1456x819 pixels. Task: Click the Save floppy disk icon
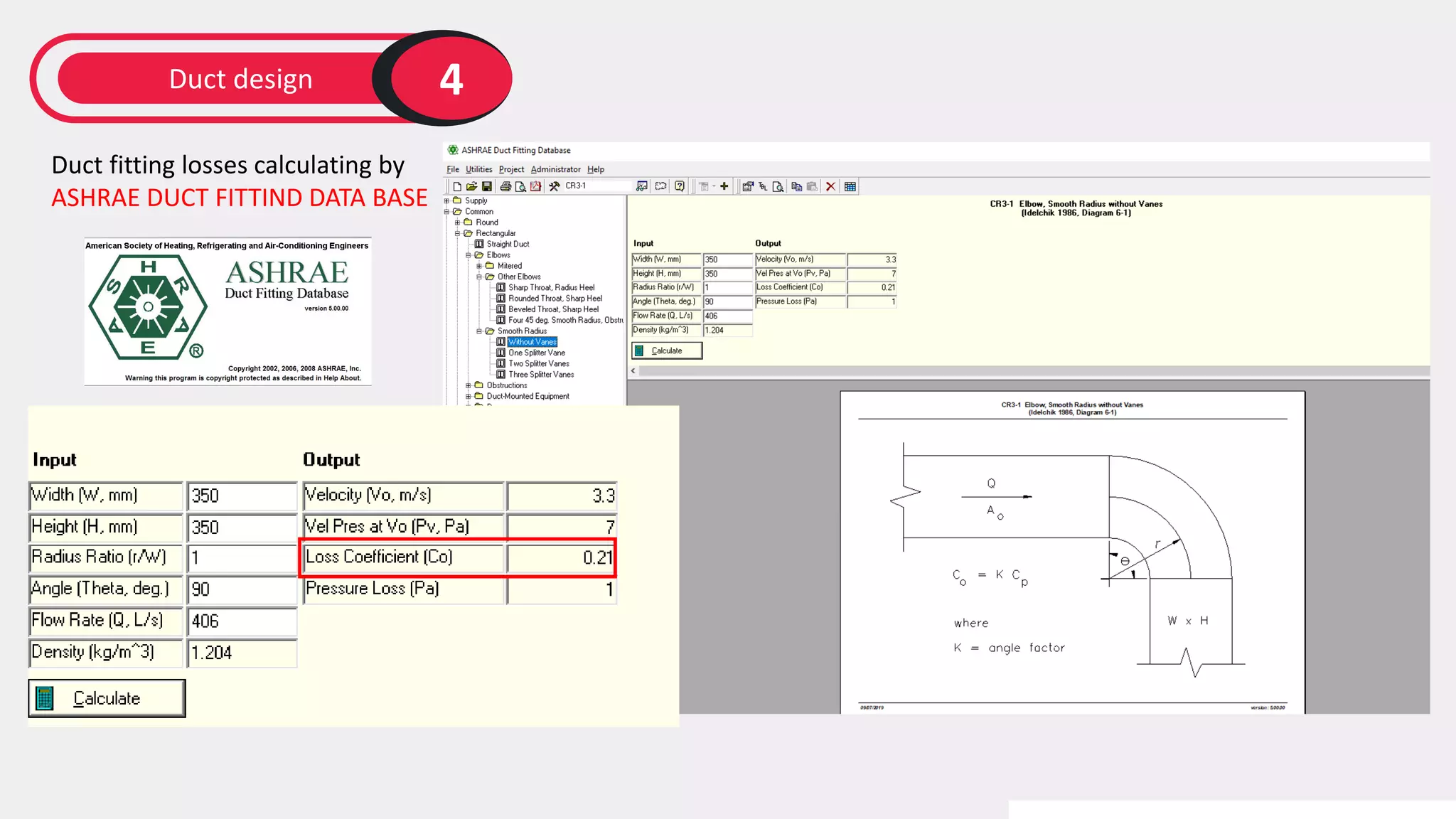[x=487, y=186]
